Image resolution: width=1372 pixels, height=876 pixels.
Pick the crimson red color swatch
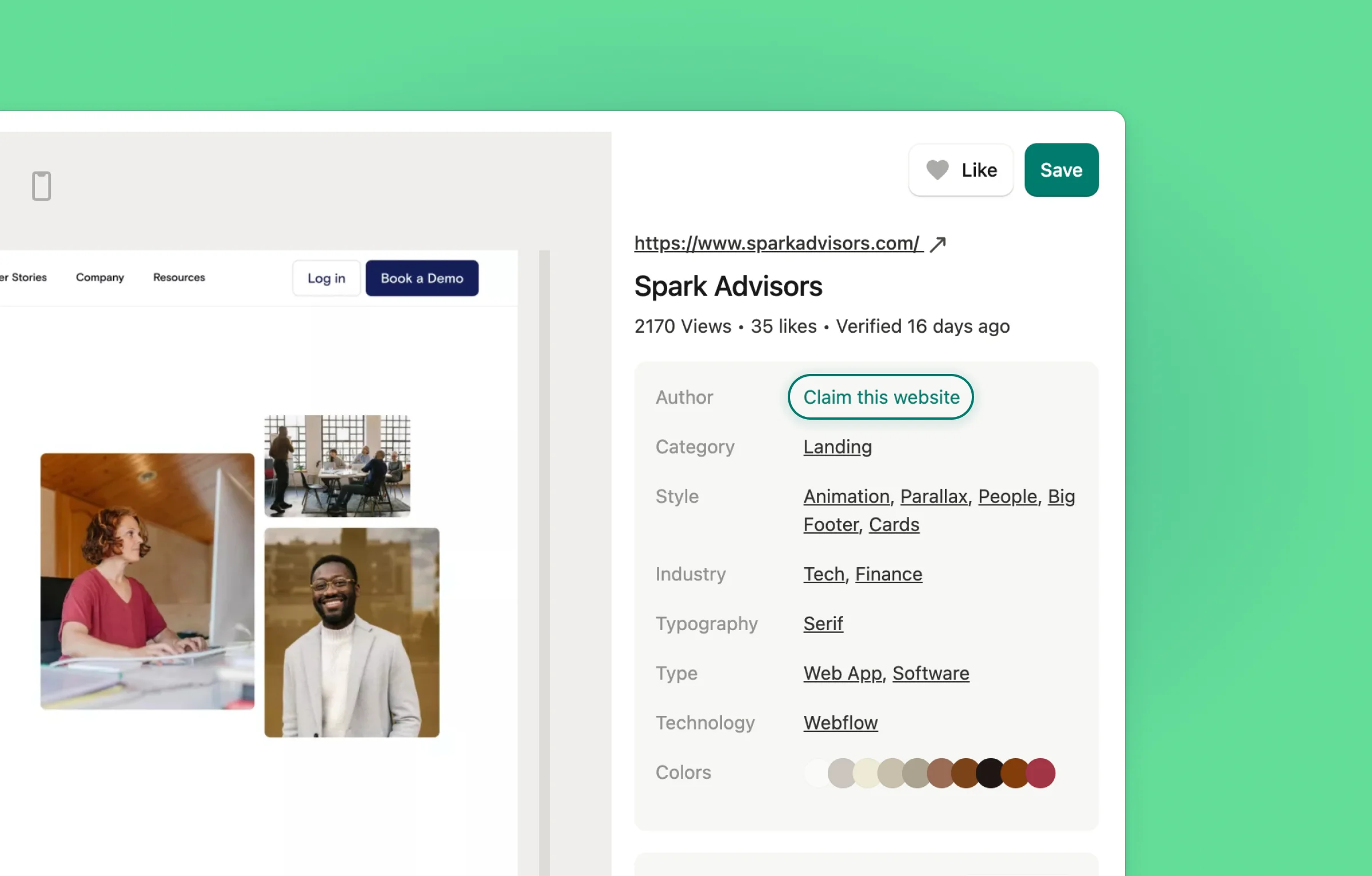1040,773
